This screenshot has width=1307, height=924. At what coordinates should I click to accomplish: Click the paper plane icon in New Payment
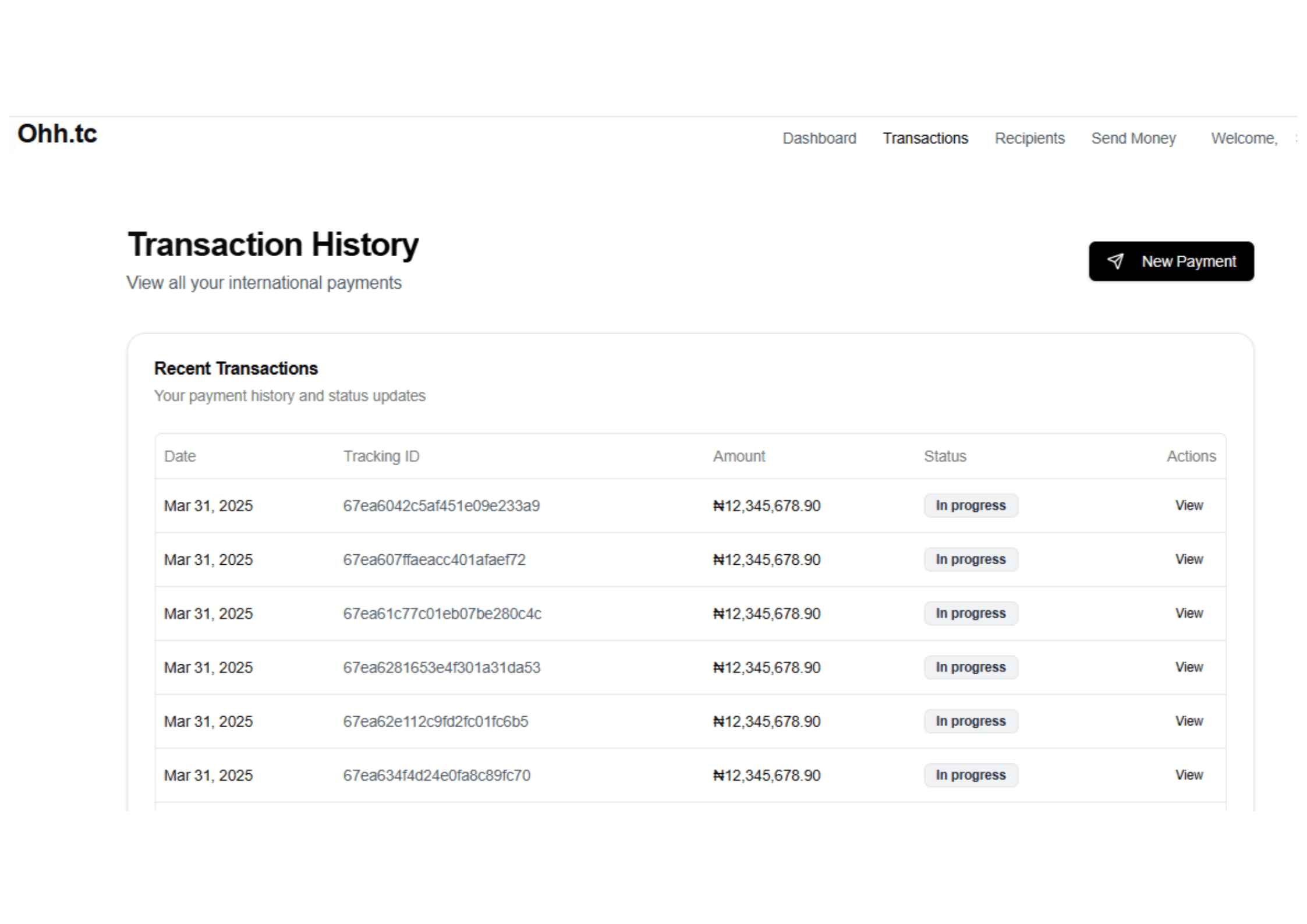pos(1115,261)
